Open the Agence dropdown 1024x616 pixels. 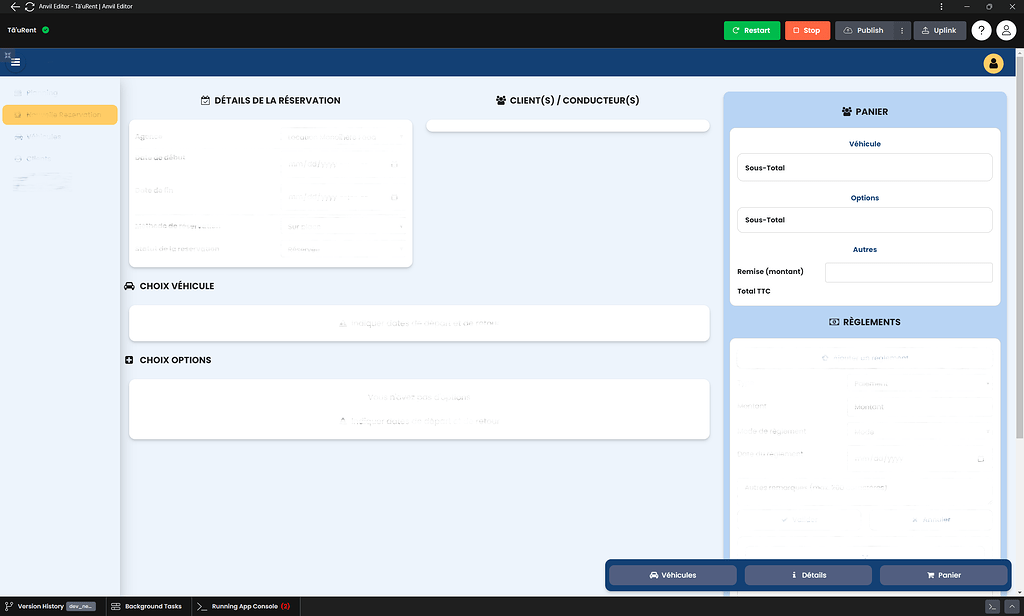(345, 137)
